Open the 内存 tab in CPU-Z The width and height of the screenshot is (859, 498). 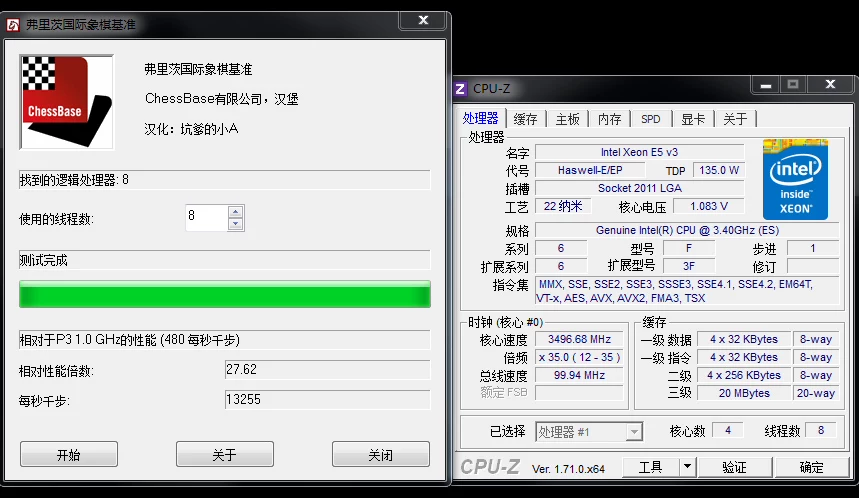[609, 119]
